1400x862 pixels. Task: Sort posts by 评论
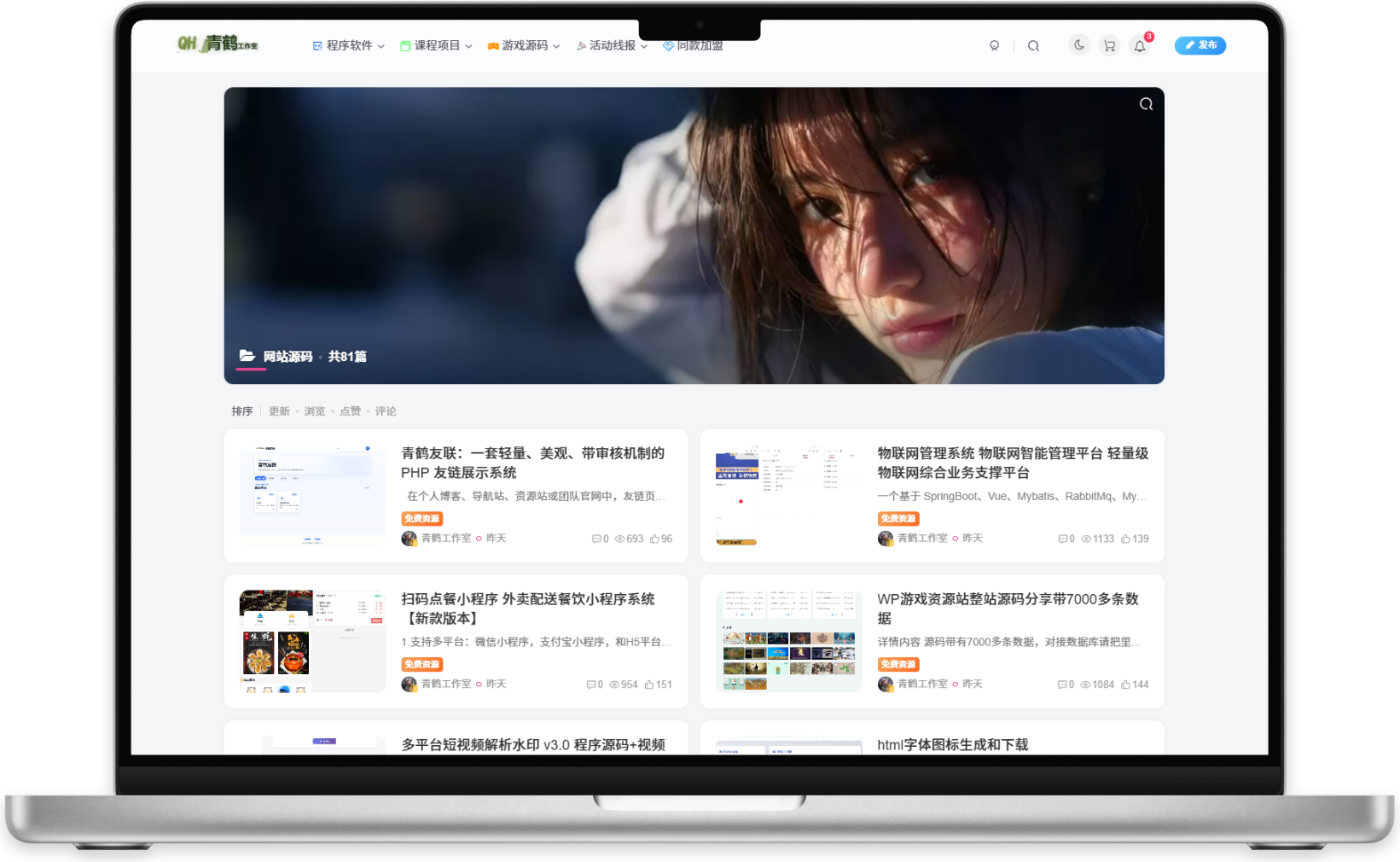[386, 411]
